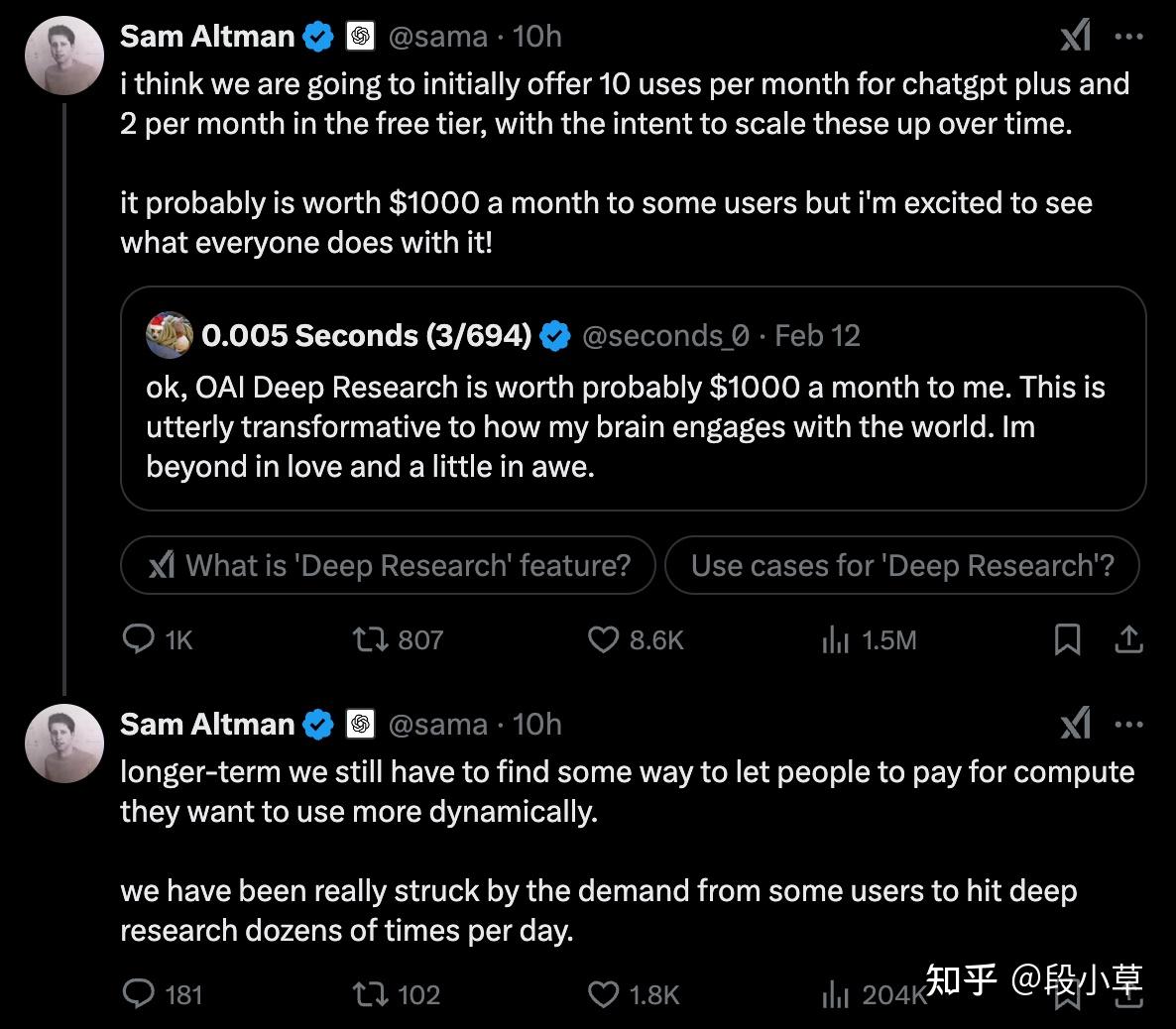Screen dimensions: 1176x1029
Task: Click the @sama handle on the first tweet
Action: pos(439,36)
